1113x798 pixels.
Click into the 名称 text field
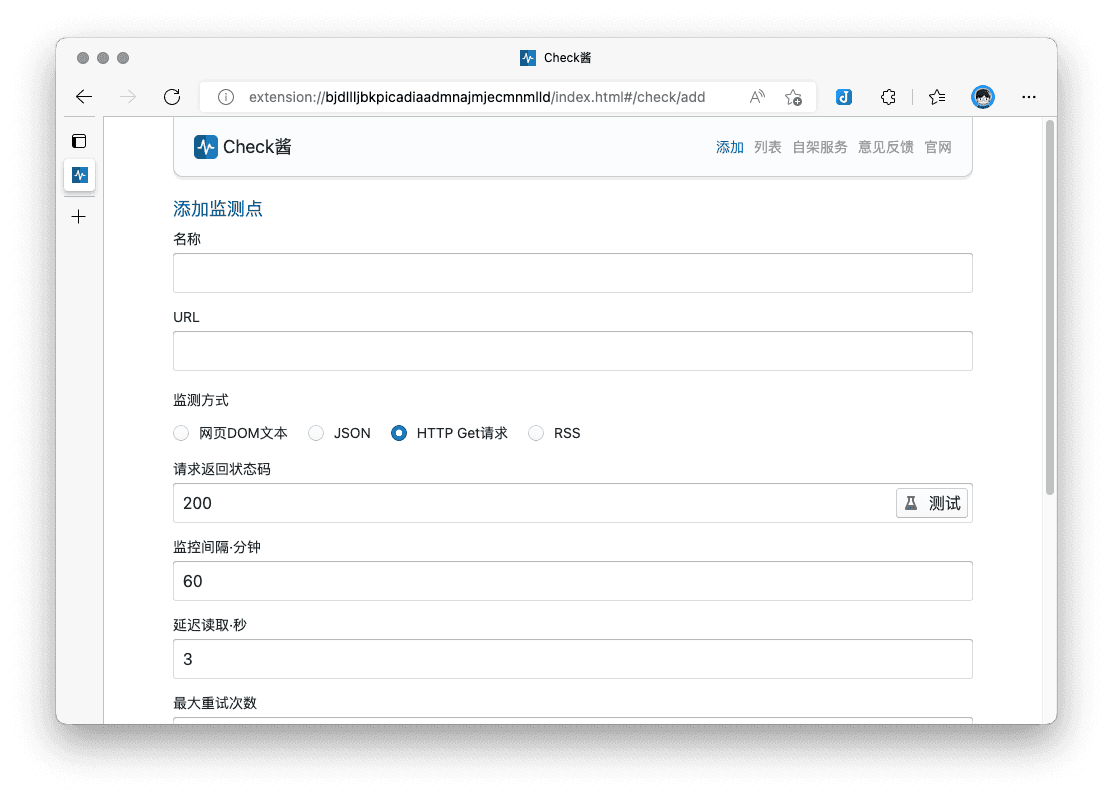[572, 273]
